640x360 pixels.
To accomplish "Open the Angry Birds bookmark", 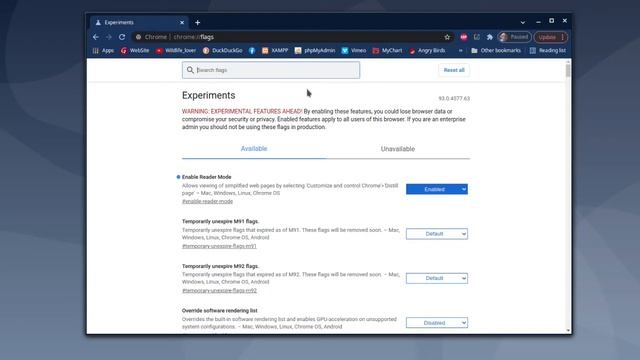I will point(427,51).
